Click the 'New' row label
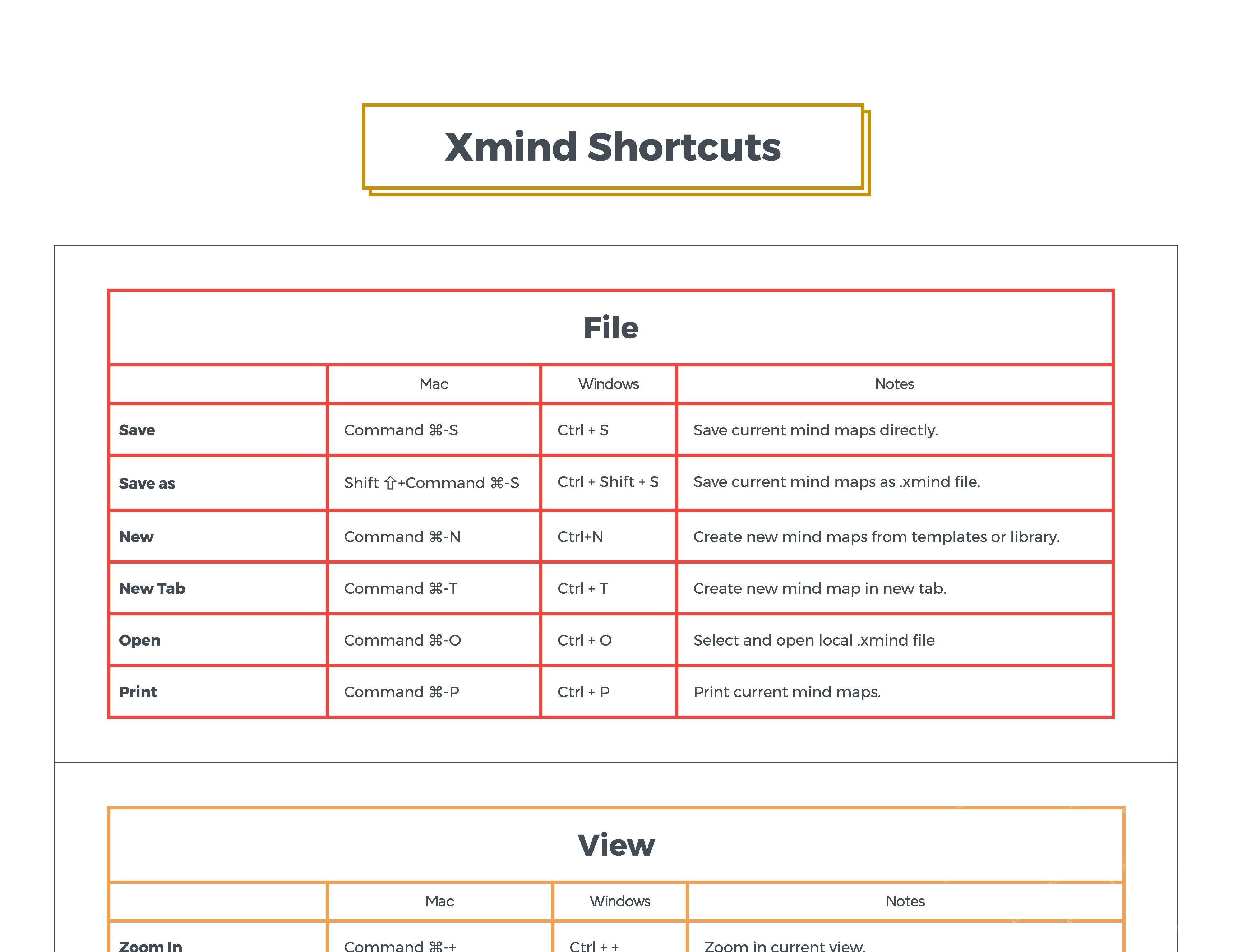The image size is (1233, 952). coord(136,536)
